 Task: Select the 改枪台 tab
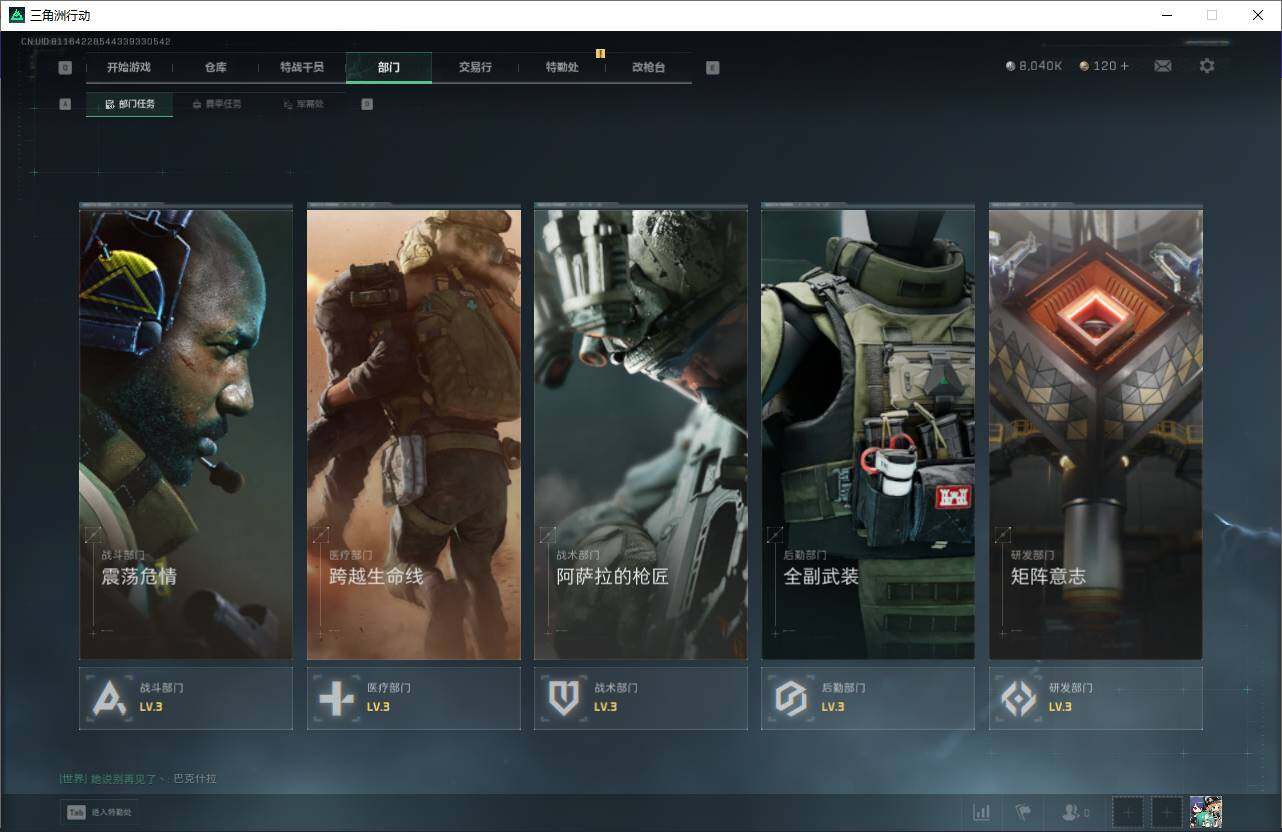click(648, 67)
